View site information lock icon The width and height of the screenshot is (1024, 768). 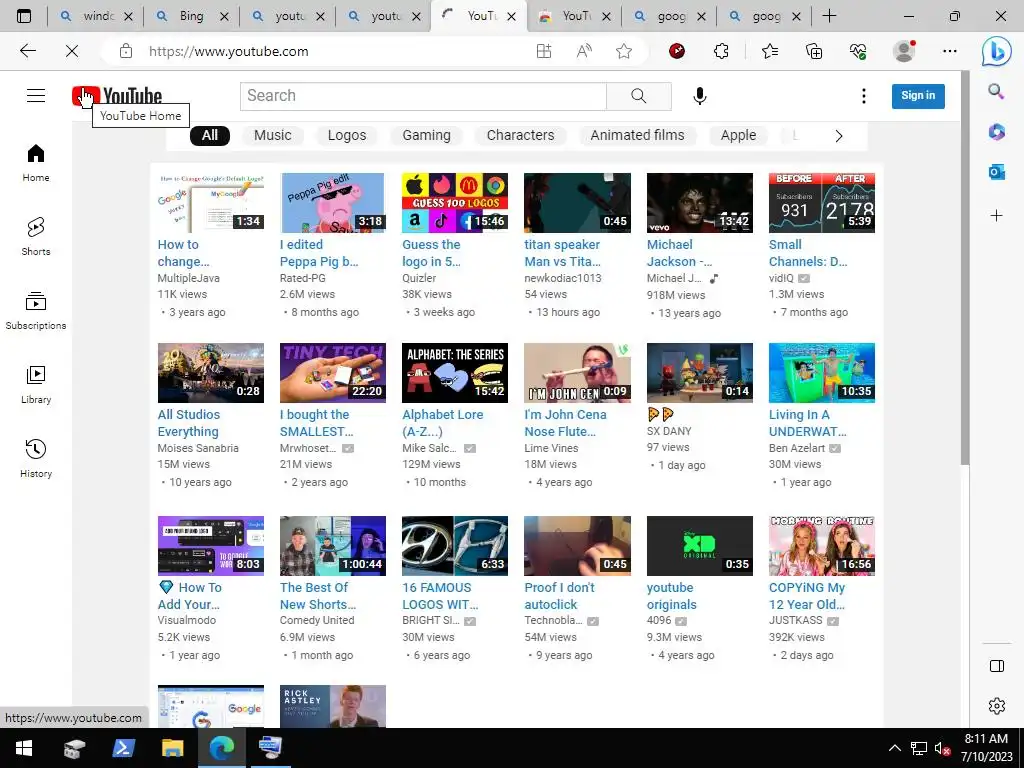pos(126,51)
